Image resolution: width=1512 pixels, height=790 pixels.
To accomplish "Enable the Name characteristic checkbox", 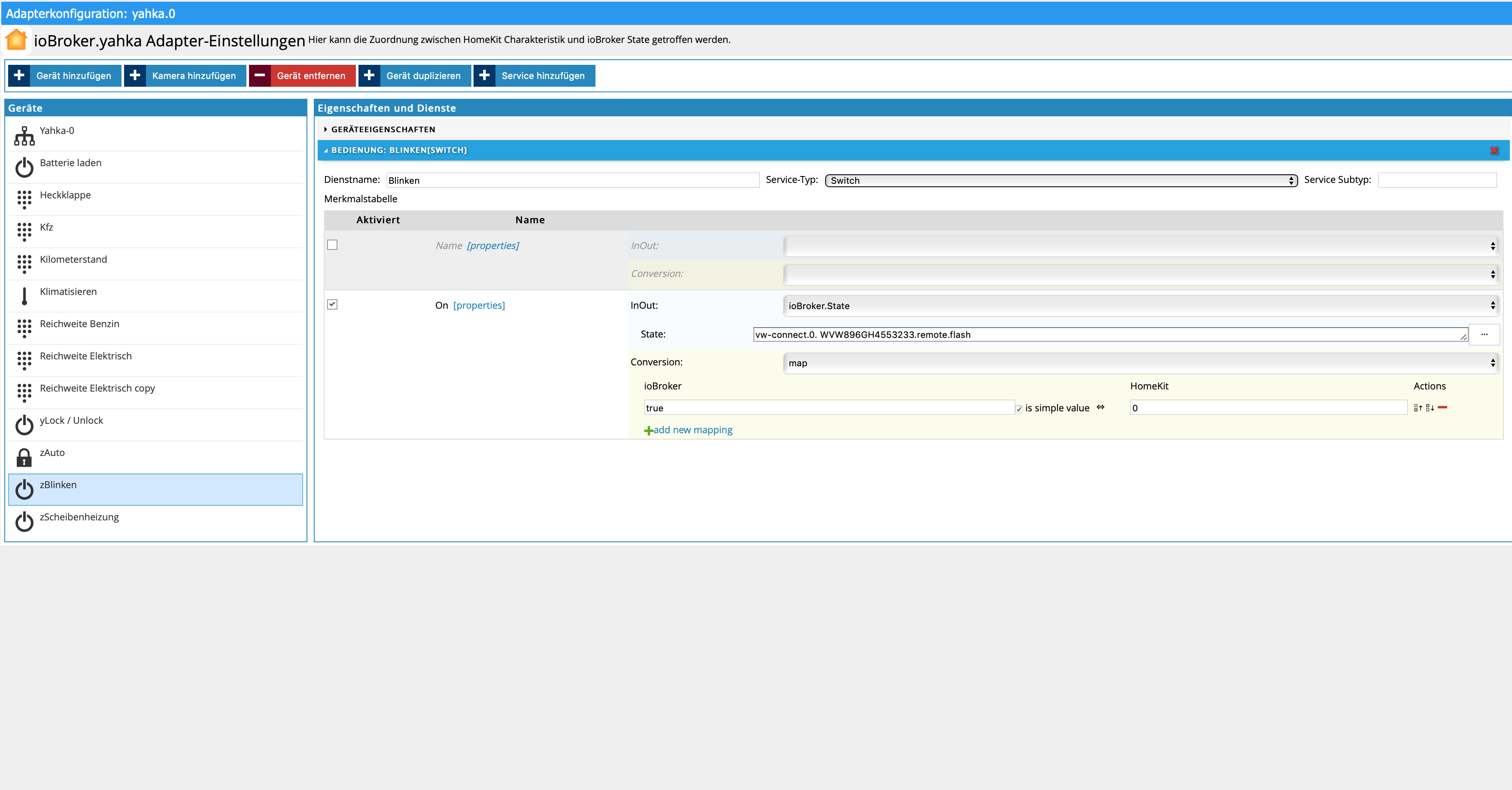I will 332,245.
